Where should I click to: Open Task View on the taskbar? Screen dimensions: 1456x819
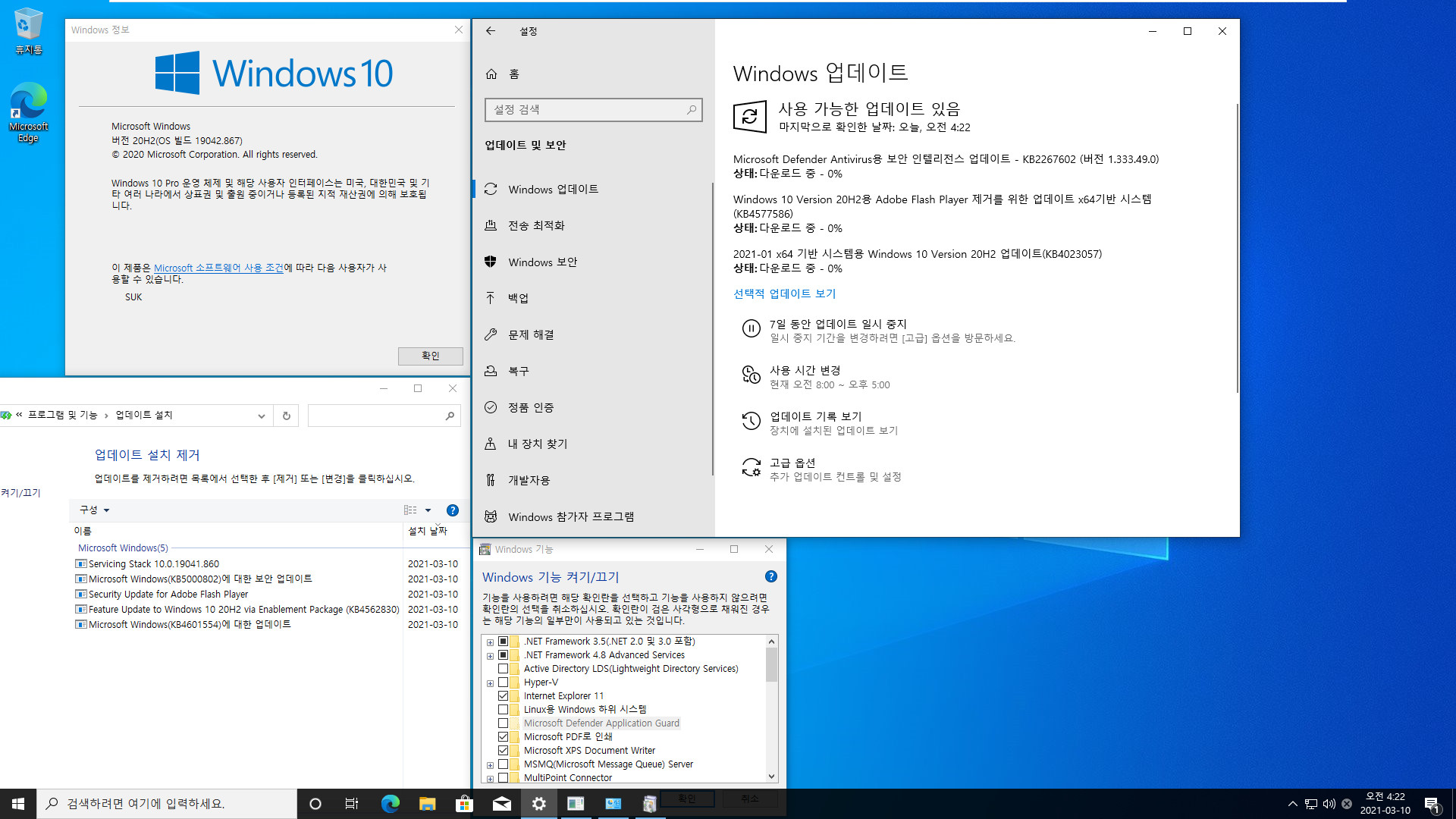[x=352, y=804]
